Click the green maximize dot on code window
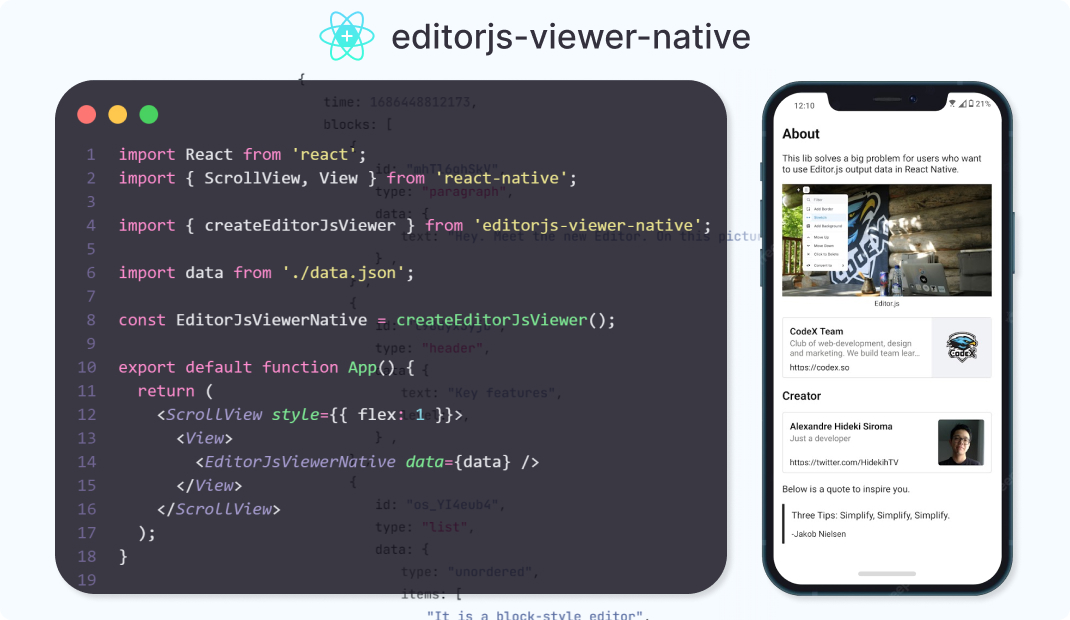The image size is (1070, 620). point(149,115)
